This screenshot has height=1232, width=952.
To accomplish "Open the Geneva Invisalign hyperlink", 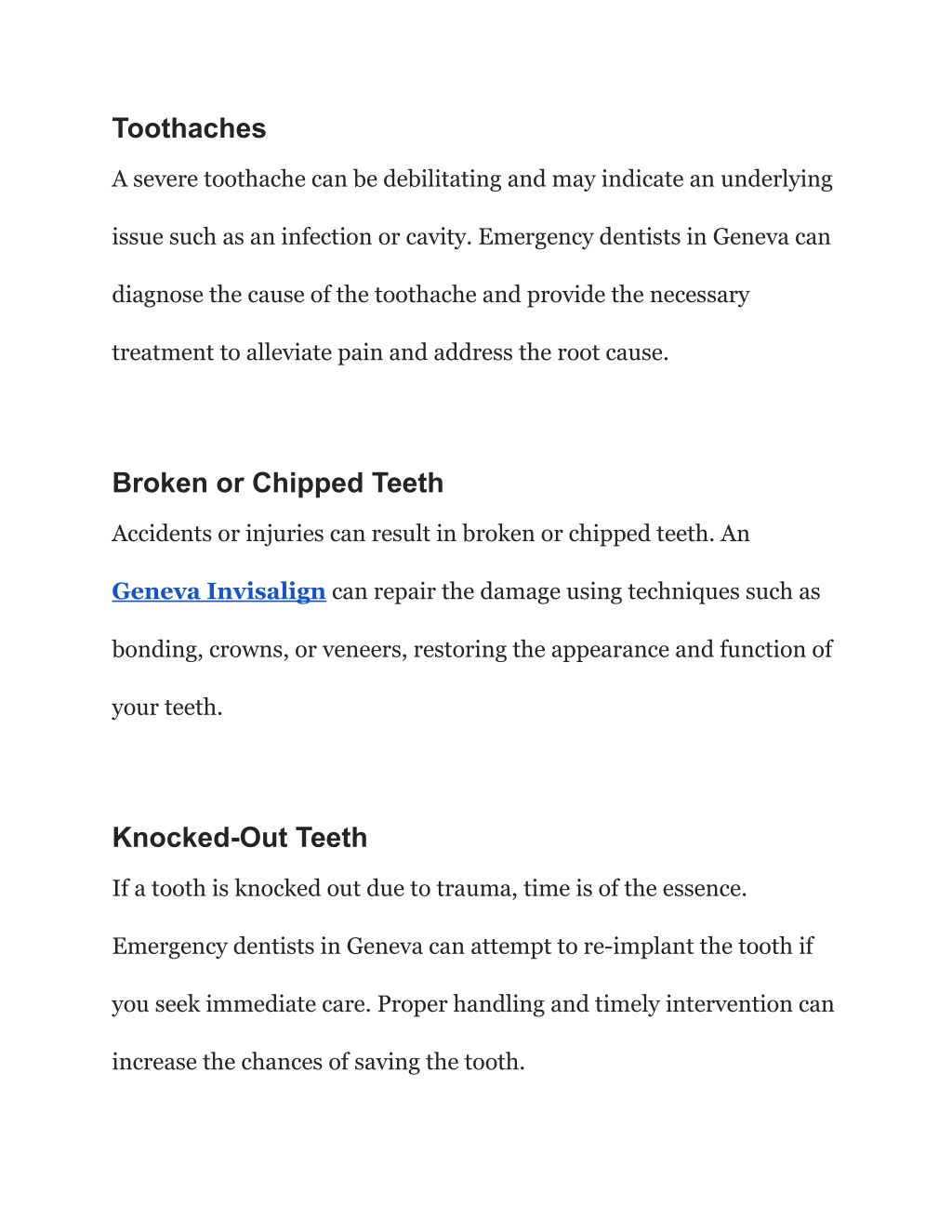I will pyautogui.click(x=218, y=591).
